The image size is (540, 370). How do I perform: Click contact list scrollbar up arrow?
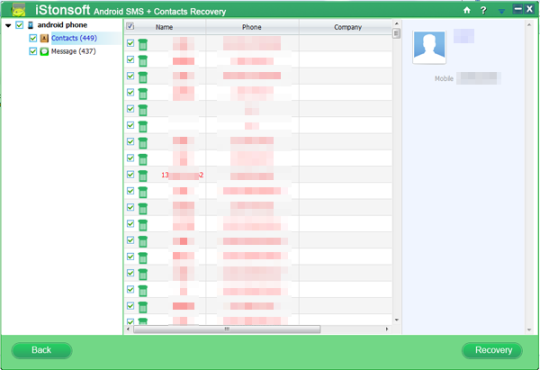tap(396, 23)
